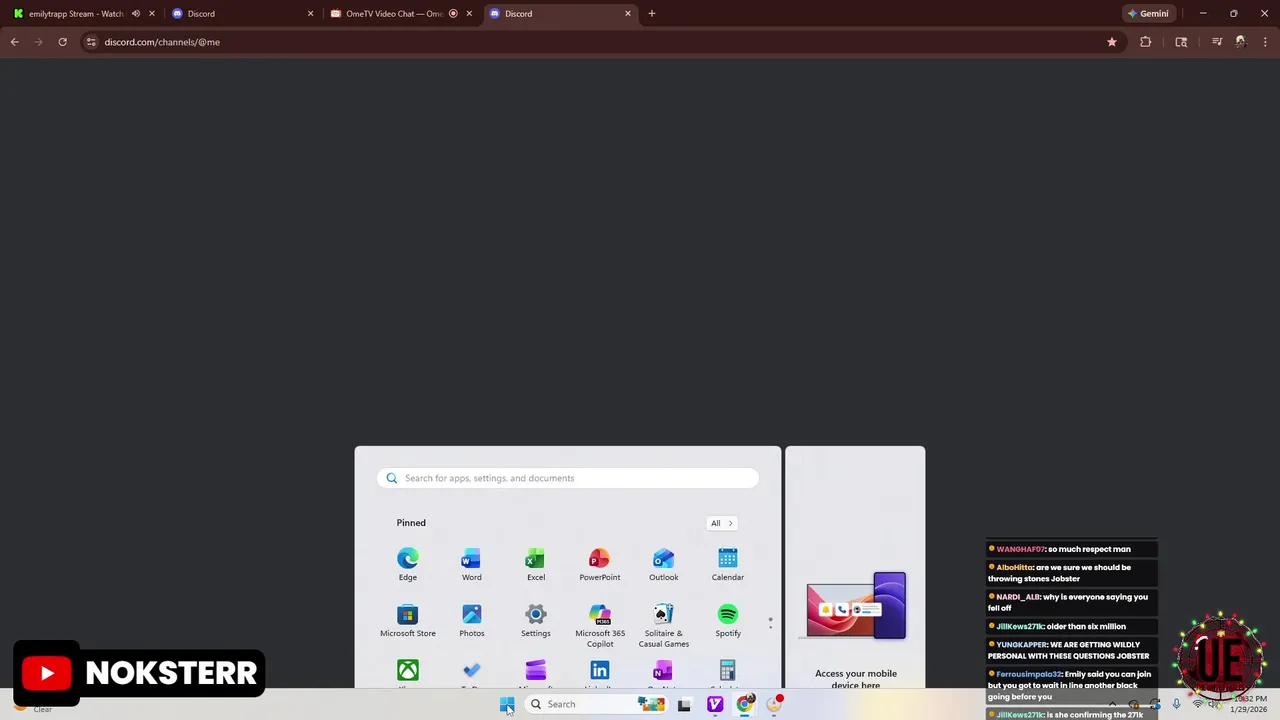Screen dimensions: 1280x720
Task: Start PowerPoint from pinned apps
Action: 599,564
